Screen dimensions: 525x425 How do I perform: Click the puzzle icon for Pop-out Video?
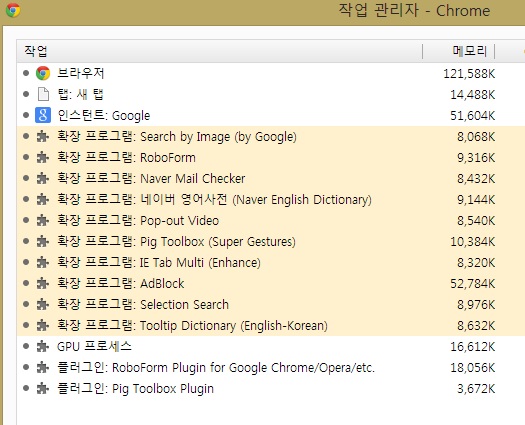tap(43, 220)
